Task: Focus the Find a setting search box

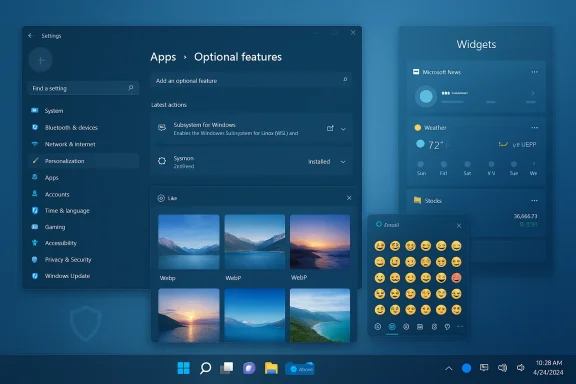Action: click(83, 88)
